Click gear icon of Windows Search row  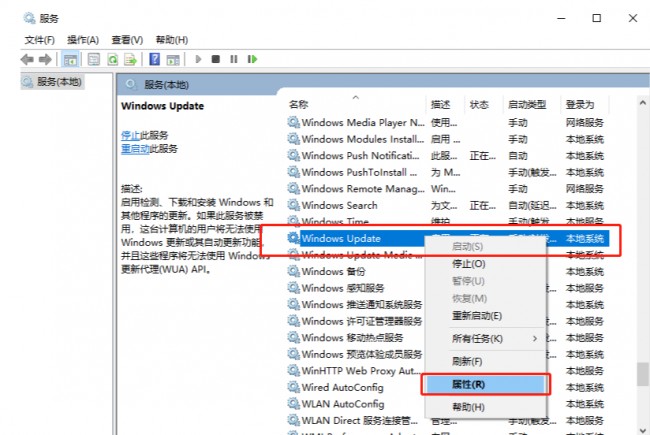[293, 205]
